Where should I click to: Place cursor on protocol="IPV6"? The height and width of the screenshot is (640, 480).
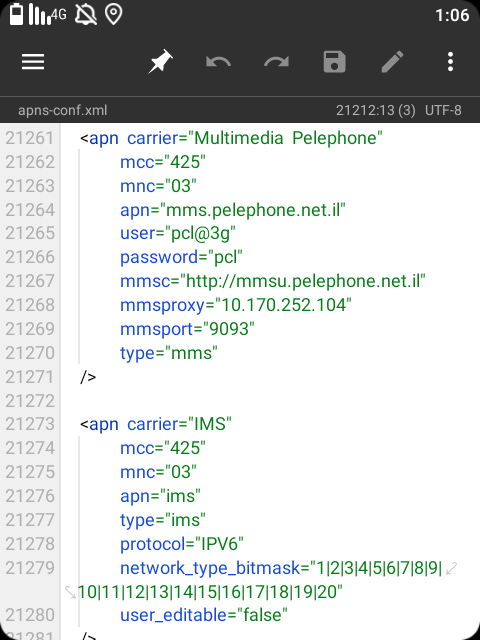182,544
